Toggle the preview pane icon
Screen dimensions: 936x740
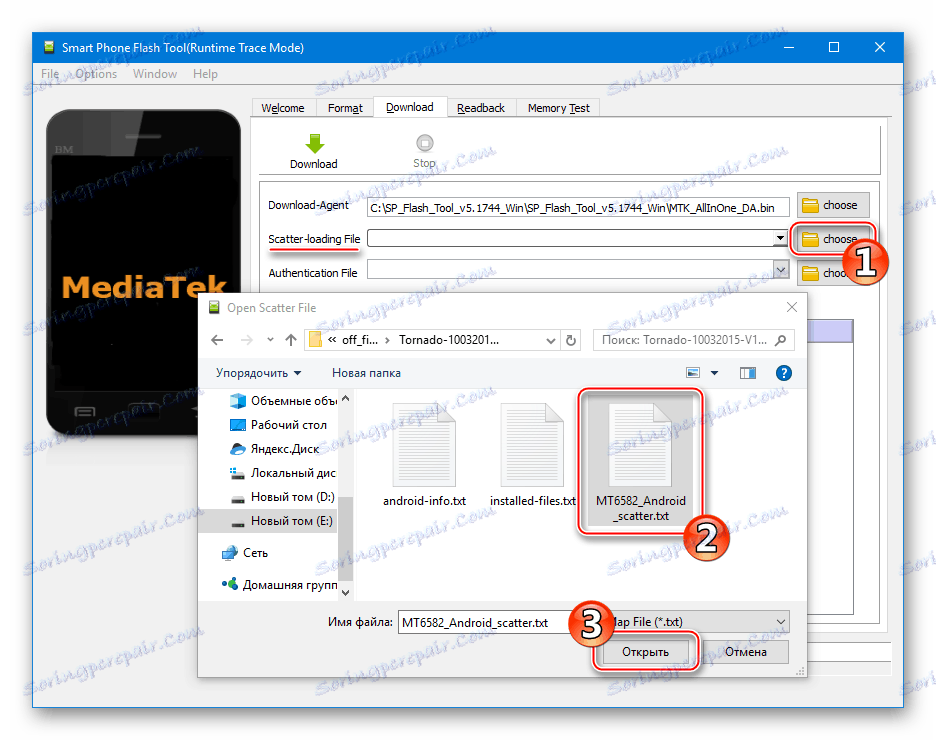point(748,373)
